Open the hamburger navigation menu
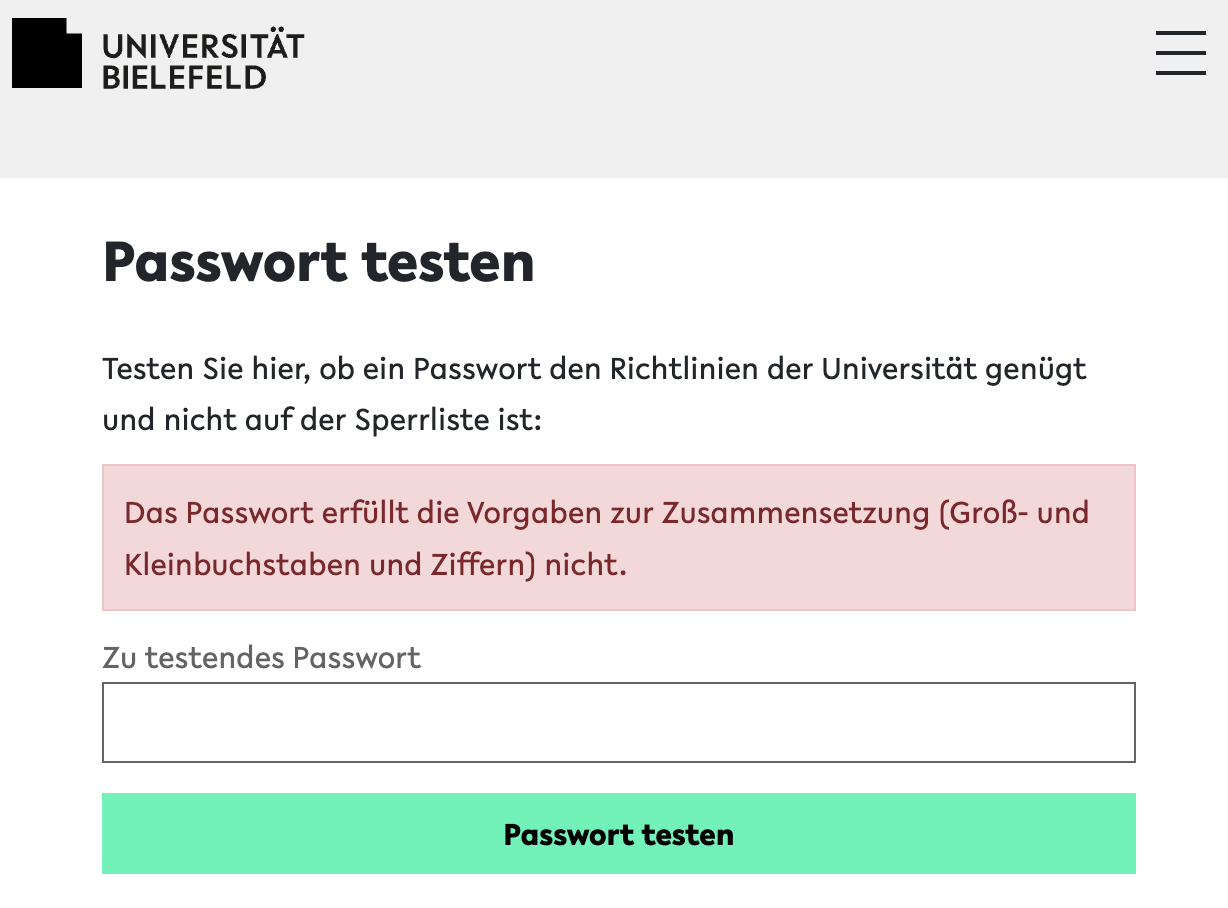Screen dimensions: 1228x908 [x=1180, y=52]
